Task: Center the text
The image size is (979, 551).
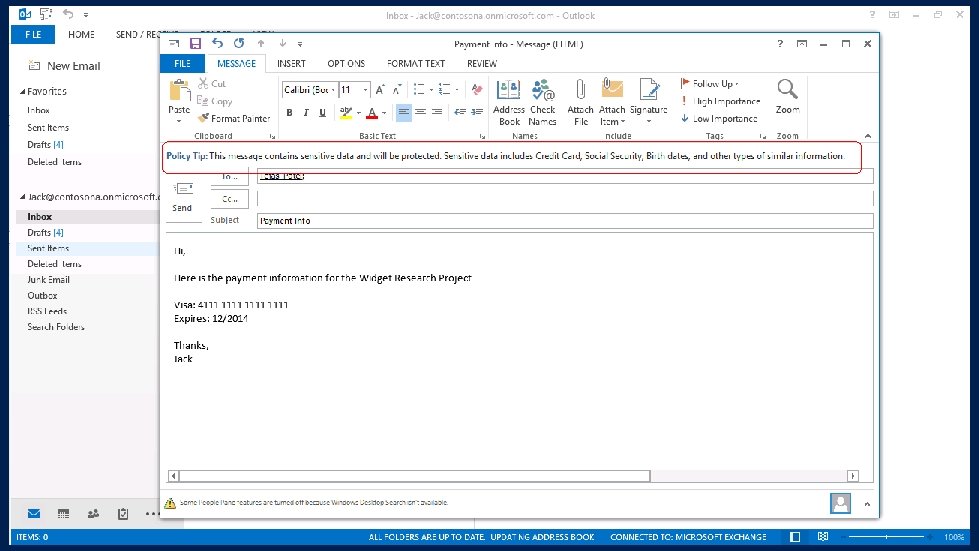Action: click(420, 112)
